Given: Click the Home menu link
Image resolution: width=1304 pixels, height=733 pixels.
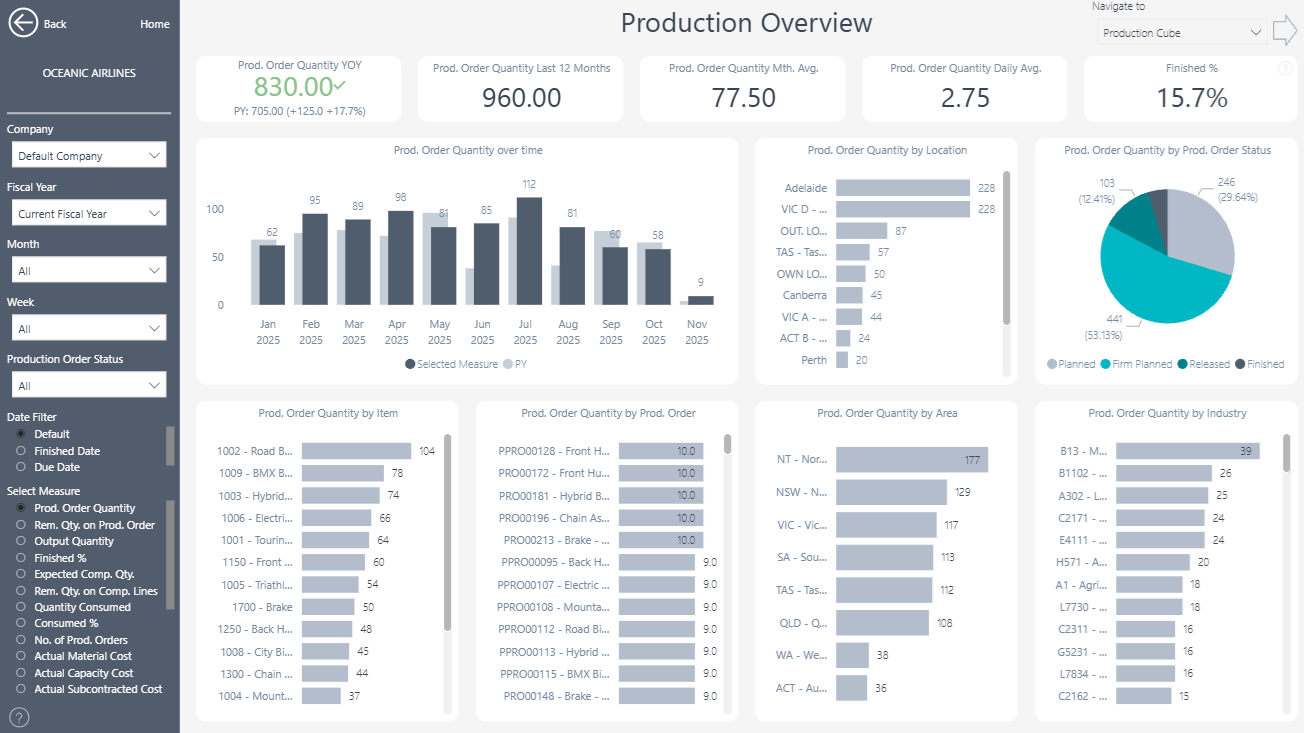Looking at the screenshot, I should pos(155,24).
